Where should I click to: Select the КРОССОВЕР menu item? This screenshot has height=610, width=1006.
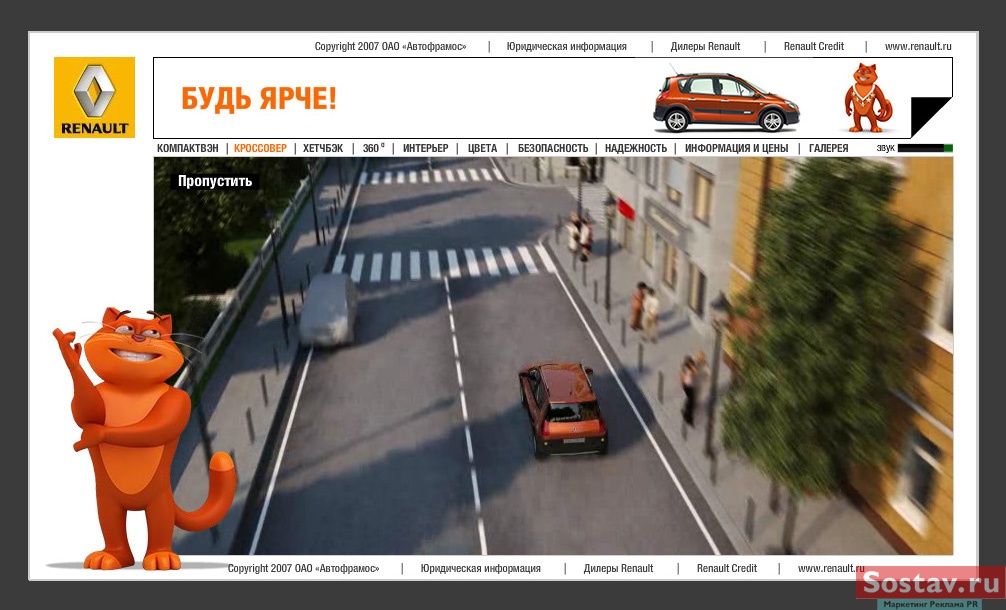260,148
